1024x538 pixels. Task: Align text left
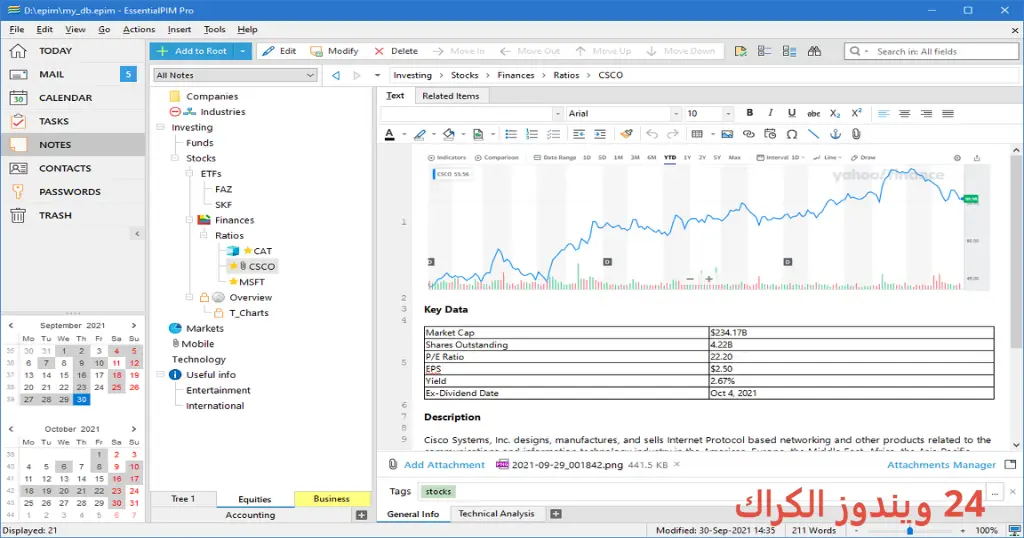[884, 113]
